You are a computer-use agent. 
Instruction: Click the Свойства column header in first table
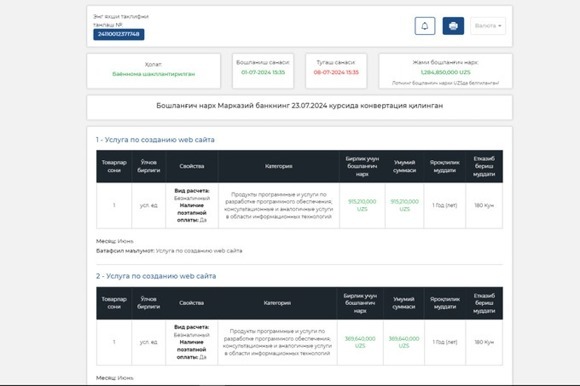pyautogui.click(x=192, y=166)
